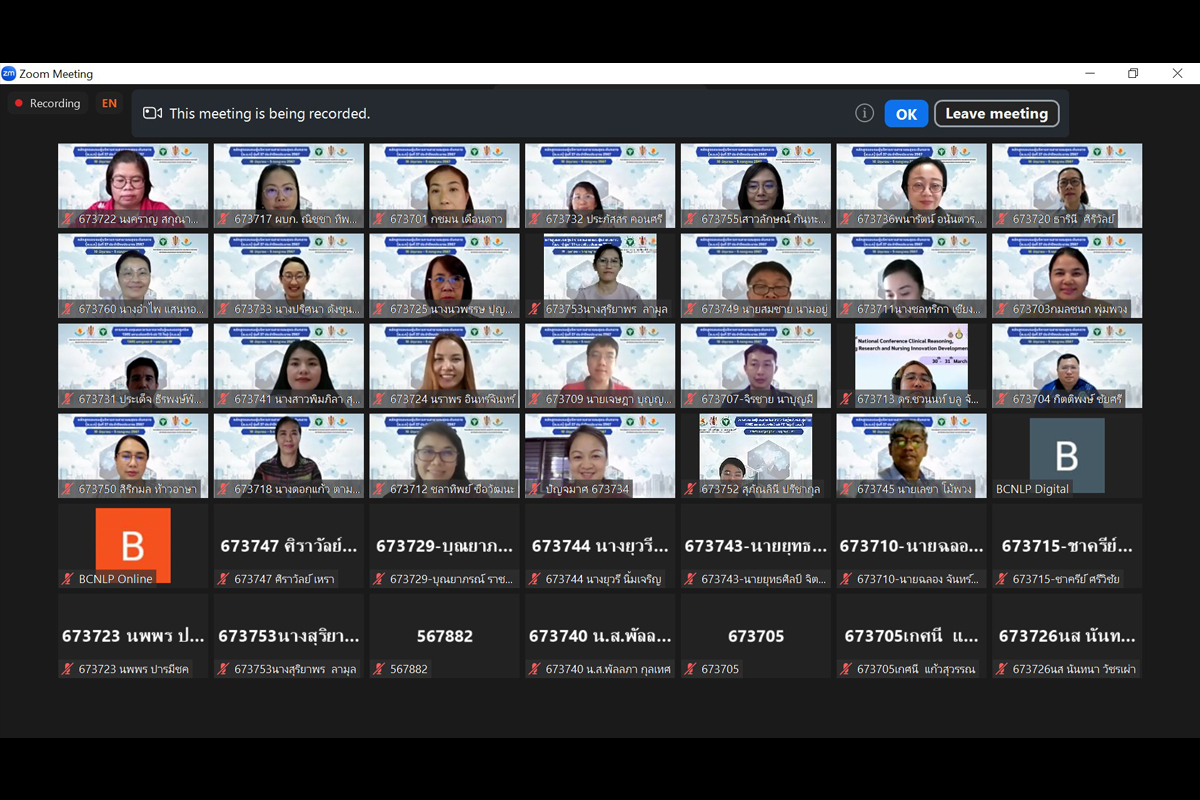The height and width of the screenshot is (800, 1200).
Task: Click the Leave meeting button
Action: click(996, 113)
